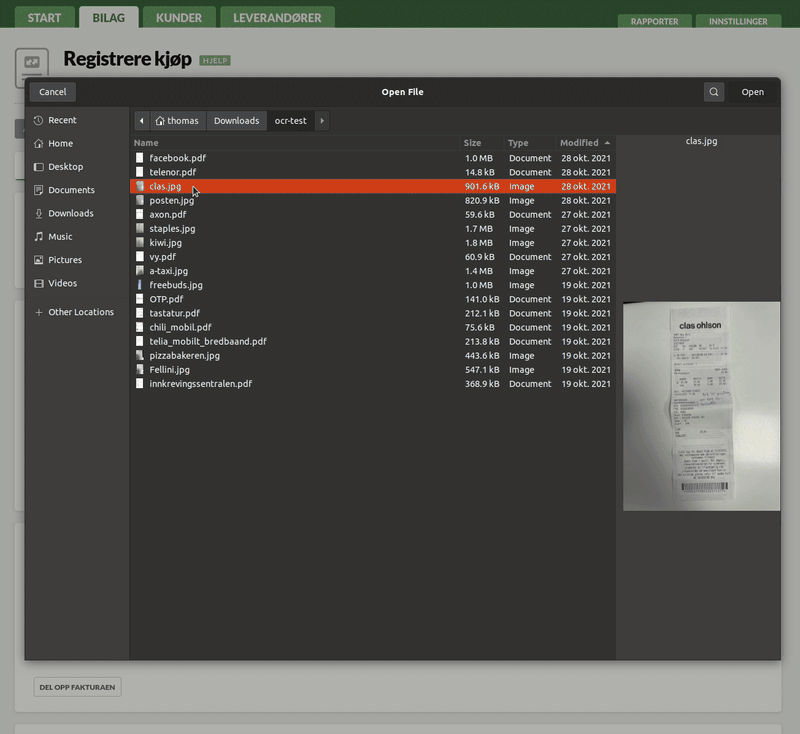Viewport: 800px width, 734px height.
Task: Click the 547.1 kB size of Fellini.jpg
Action: (482, 370)
